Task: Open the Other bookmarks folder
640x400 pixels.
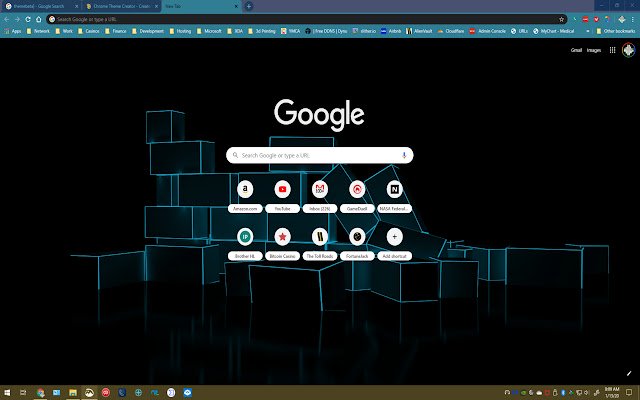Action: pyautogui.click(x=615, y=31)
